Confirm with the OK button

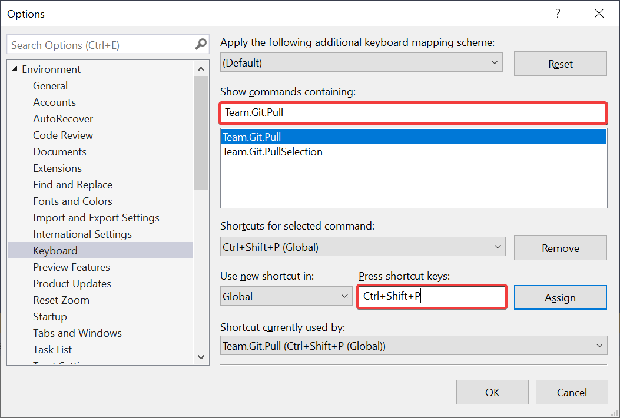click(x=492, y=393)
